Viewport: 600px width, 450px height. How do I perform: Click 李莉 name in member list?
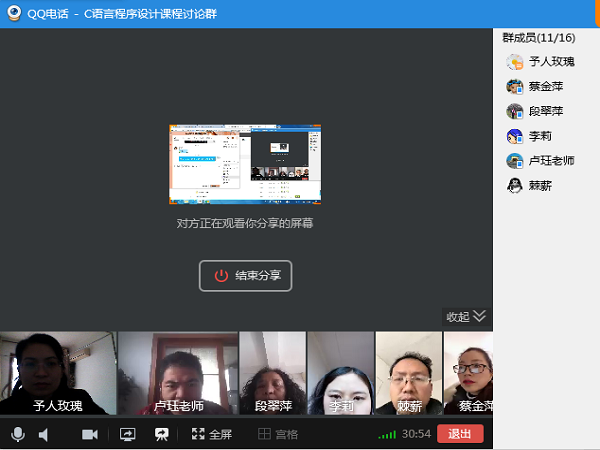click(x=540, y=136)
